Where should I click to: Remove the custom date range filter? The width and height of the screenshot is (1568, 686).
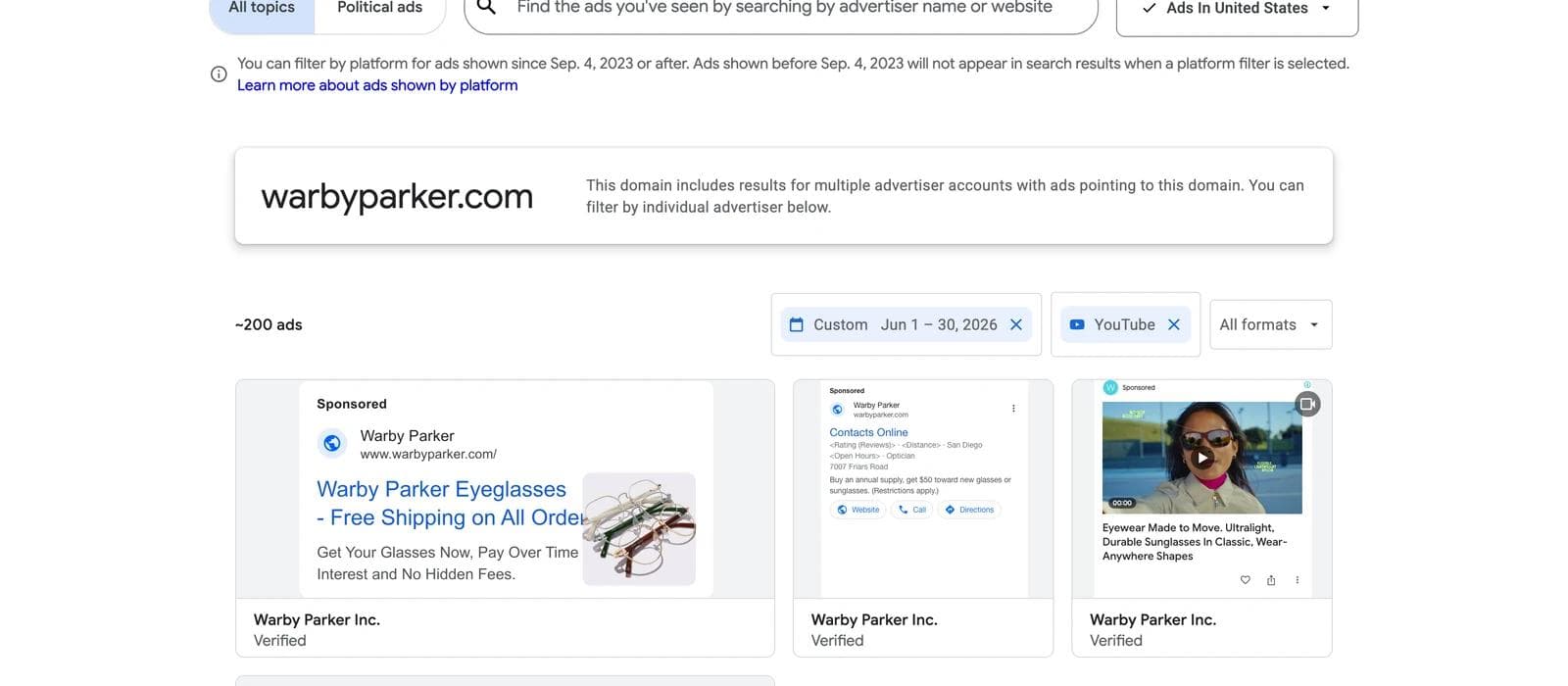click(1016, 324)
